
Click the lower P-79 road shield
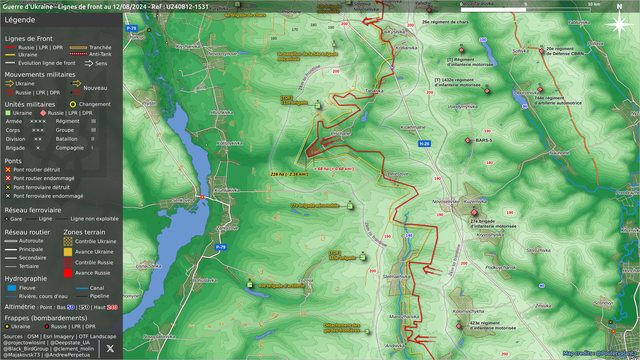click(x=220, y=247)
